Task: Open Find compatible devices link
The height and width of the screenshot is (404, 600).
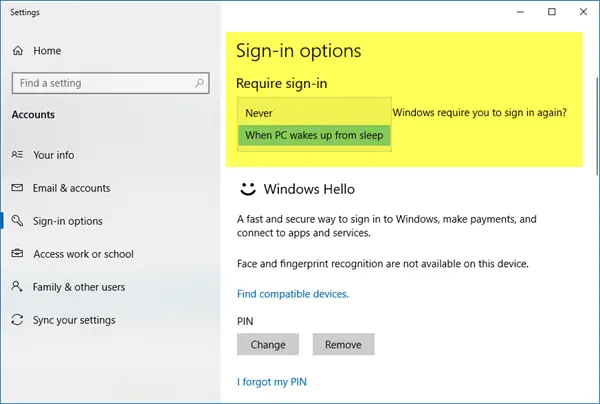Action: pyautogui.click(x=293, y=294)
